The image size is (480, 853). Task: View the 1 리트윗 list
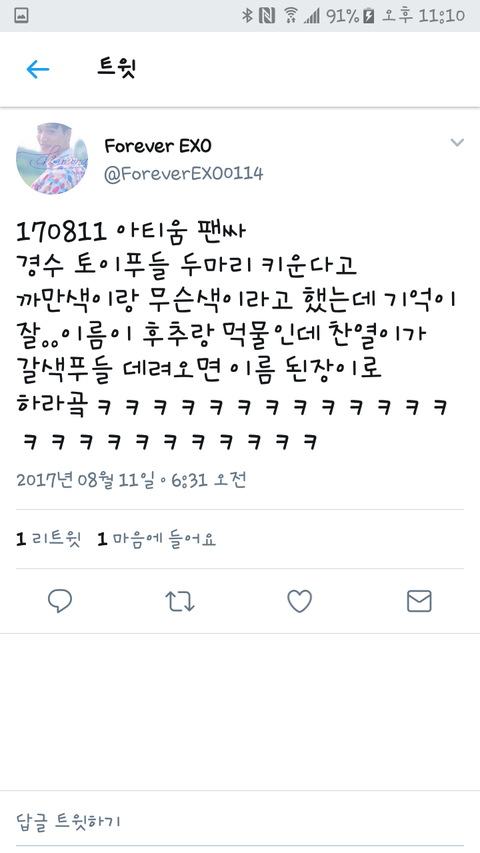48,539
